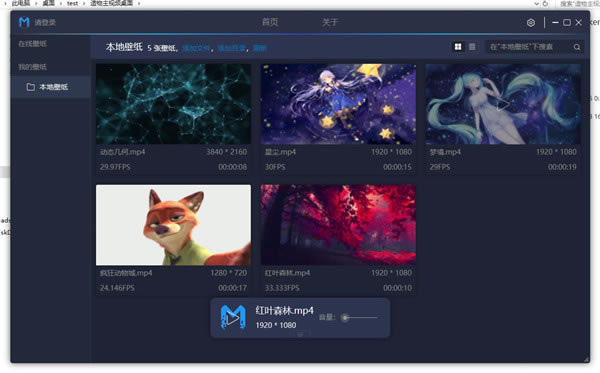Open the 关于 tab
Viewport: 600px width, 373px height.
(x=330, y=22)
